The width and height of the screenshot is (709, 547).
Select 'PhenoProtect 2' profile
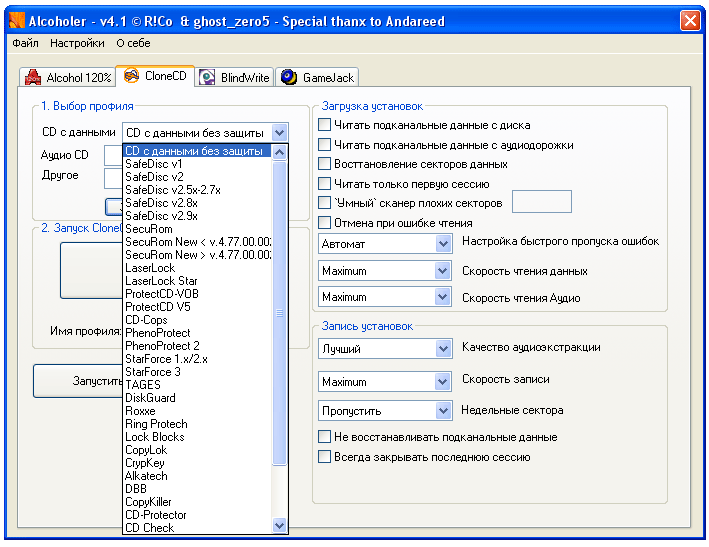coord(198,346)
